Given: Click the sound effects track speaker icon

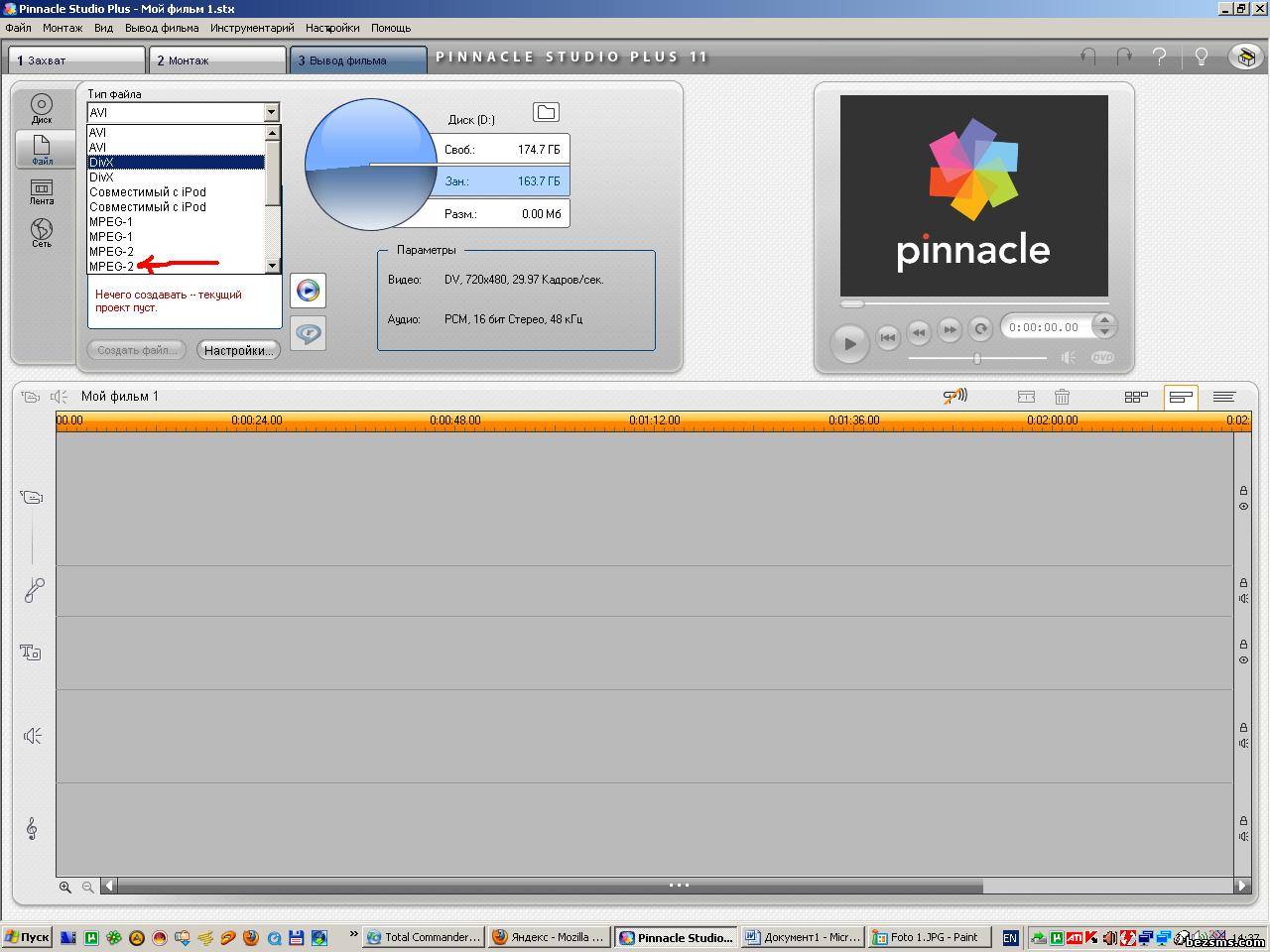Looking at the screenshot, I should (x=33, y=735).
